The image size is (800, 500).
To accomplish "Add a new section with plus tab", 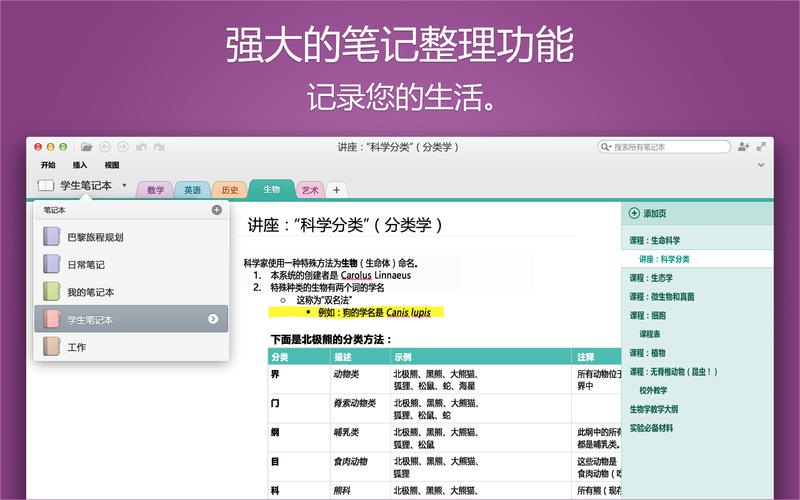I will 336,190.
